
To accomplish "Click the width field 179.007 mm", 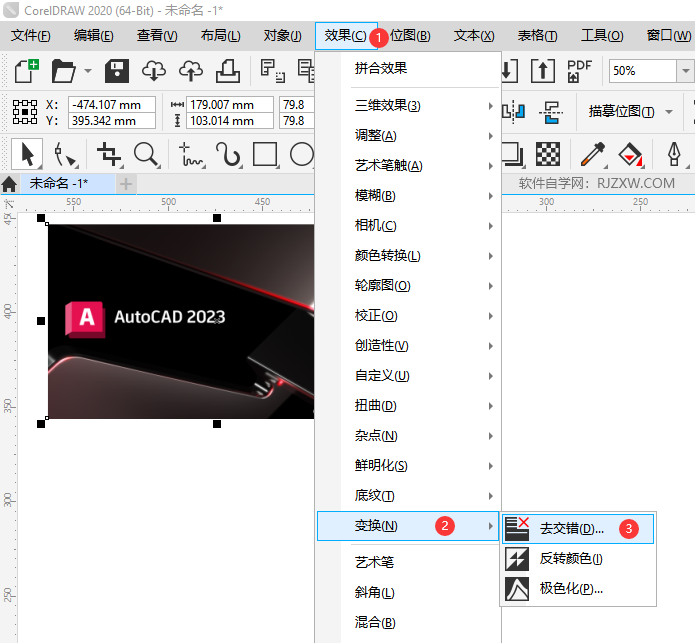I will click(230, 105).
